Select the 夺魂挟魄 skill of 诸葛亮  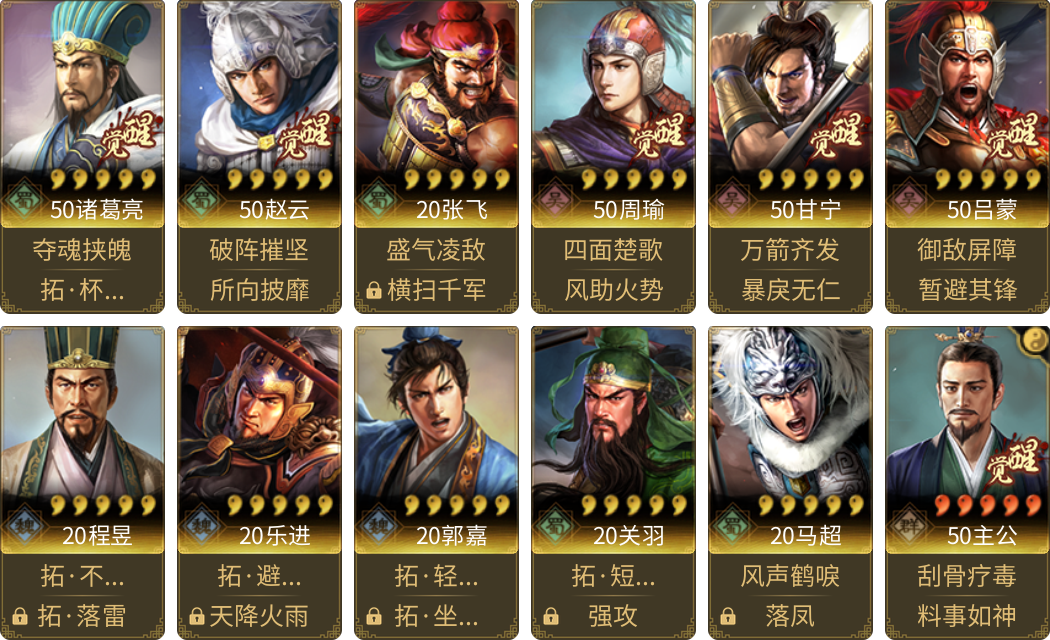82,250
